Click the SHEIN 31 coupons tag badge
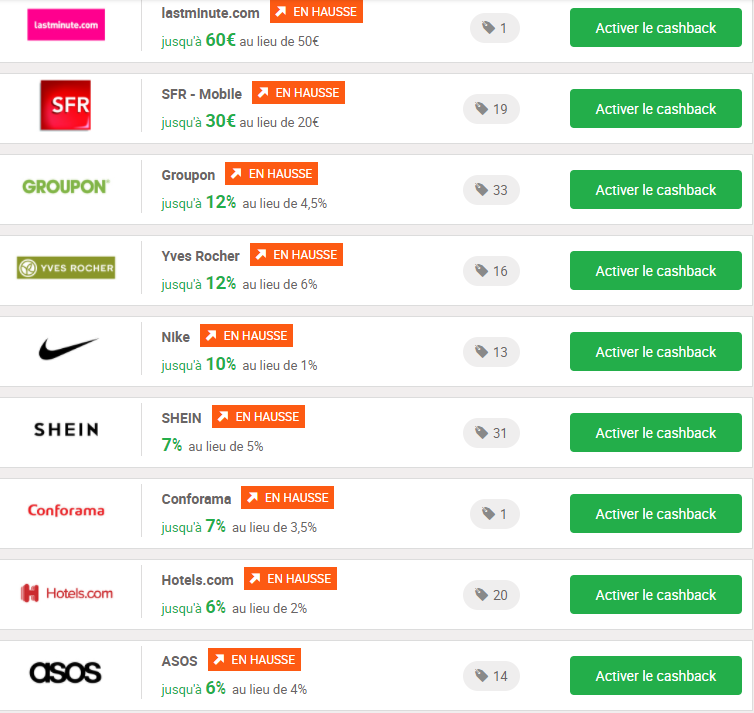 pyautogui.click(x=491, y=433)
